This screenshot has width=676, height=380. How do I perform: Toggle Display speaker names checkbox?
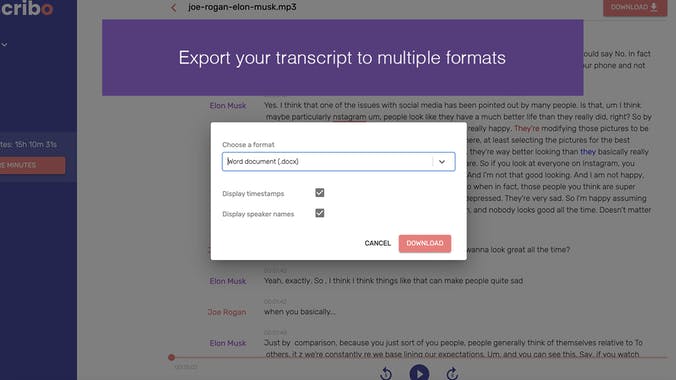(x=319, y=213)
